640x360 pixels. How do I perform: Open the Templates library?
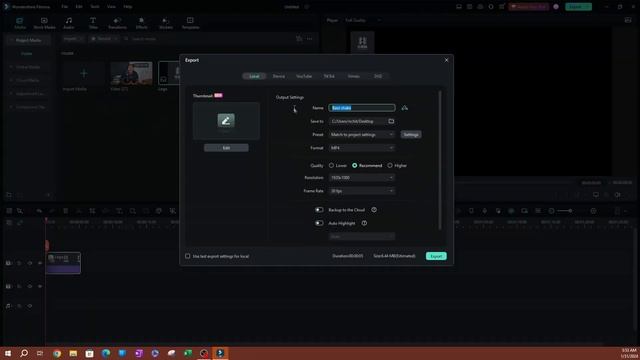(x=190, y=23)
